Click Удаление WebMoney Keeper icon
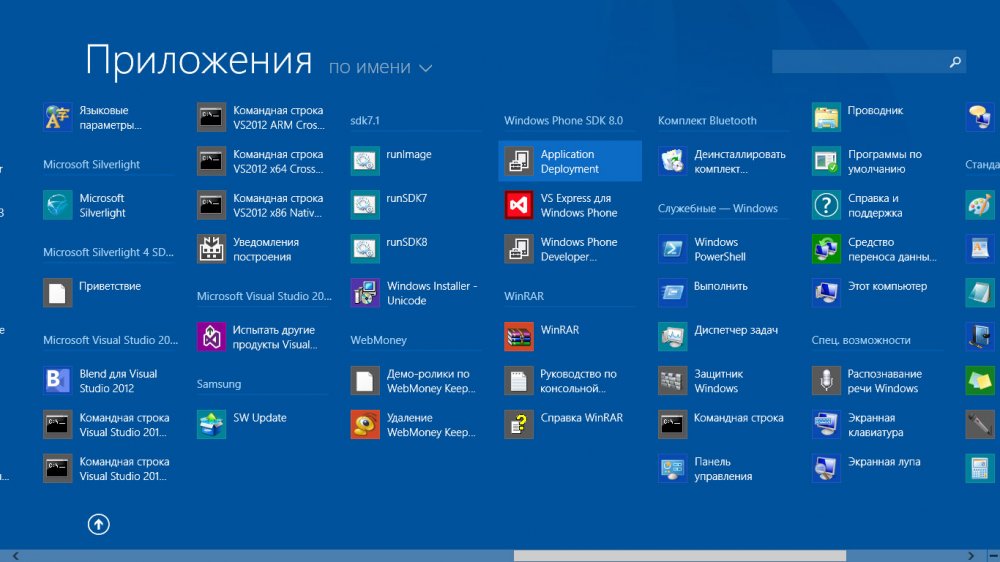This screenshot has width=1000, height=562. coord(365,425)
